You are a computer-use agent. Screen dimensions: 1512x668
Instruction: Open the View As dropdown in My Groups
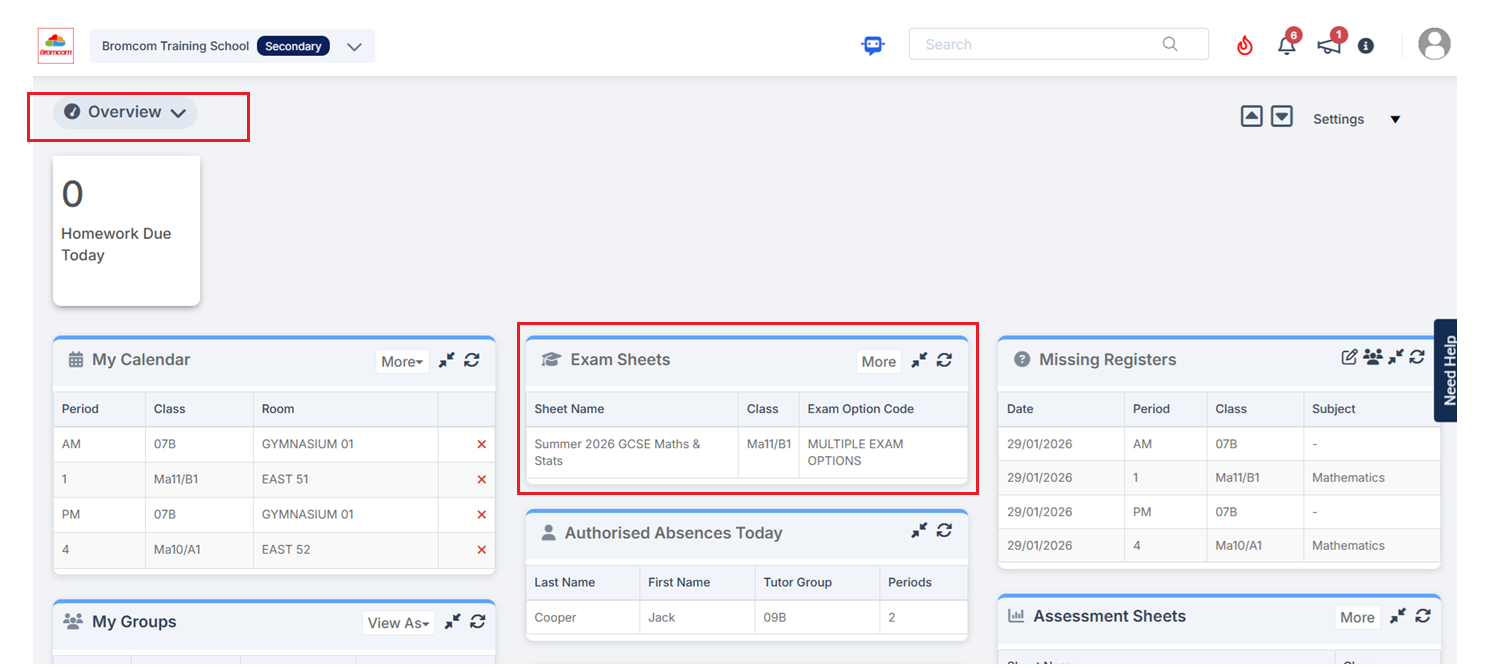(x=398, y=623)
